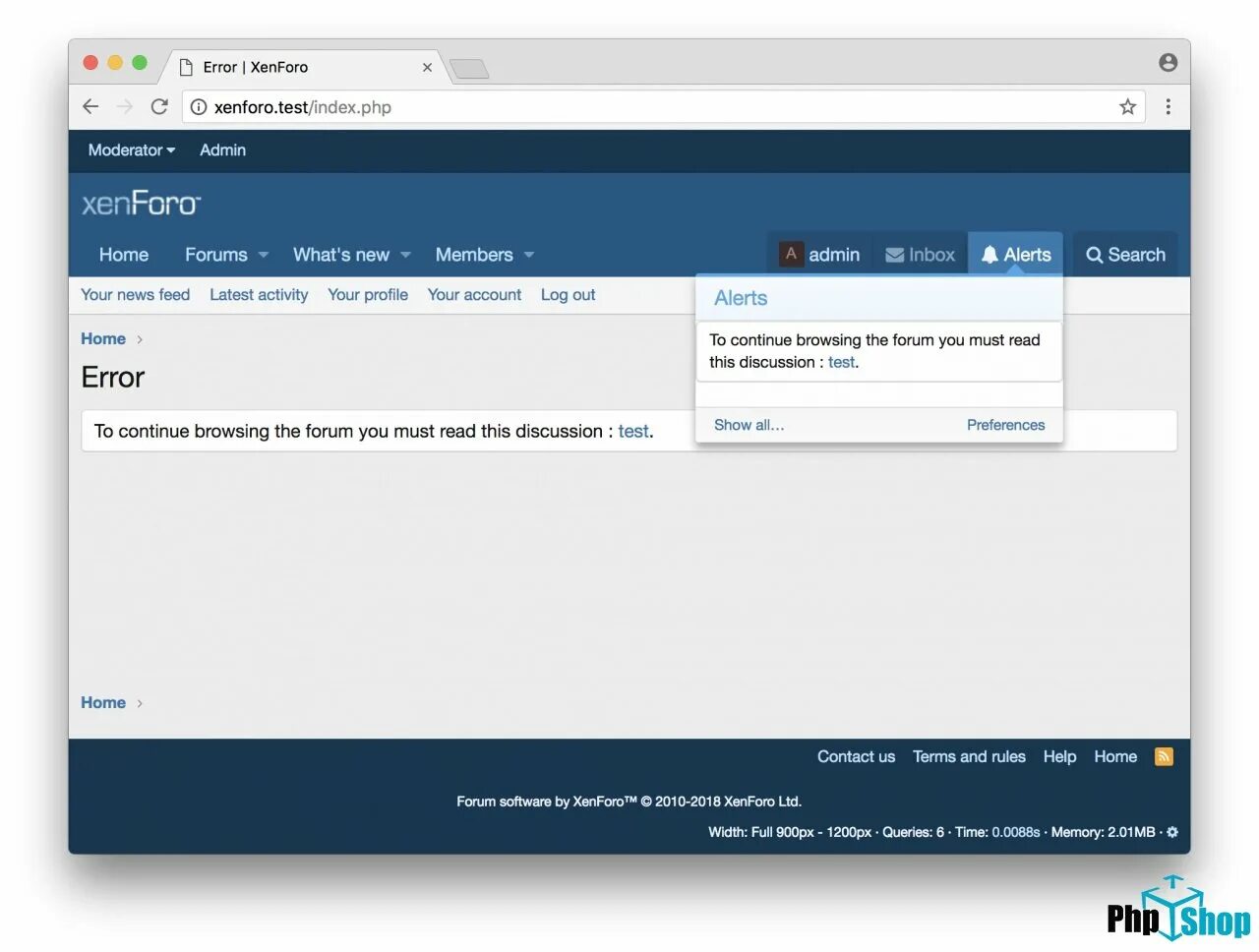Click the bottom Home breadcrumb
The image size is (1259, 952).
point(103,703)
